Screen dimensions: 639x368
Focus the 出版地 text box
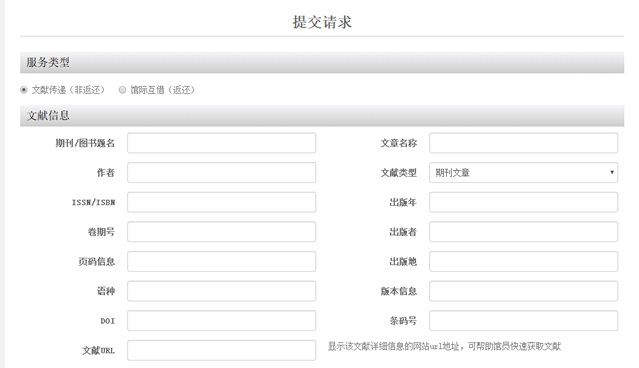(x=523, y=261)
